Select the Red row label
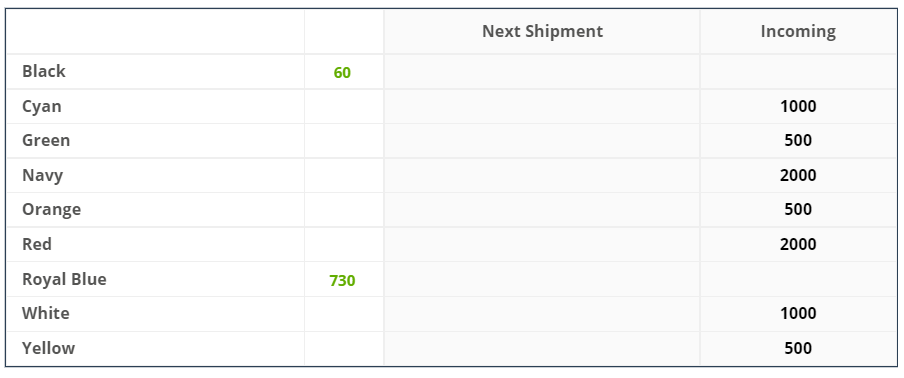The width and height of the screenshot is (904, 378). pos(37,244)
